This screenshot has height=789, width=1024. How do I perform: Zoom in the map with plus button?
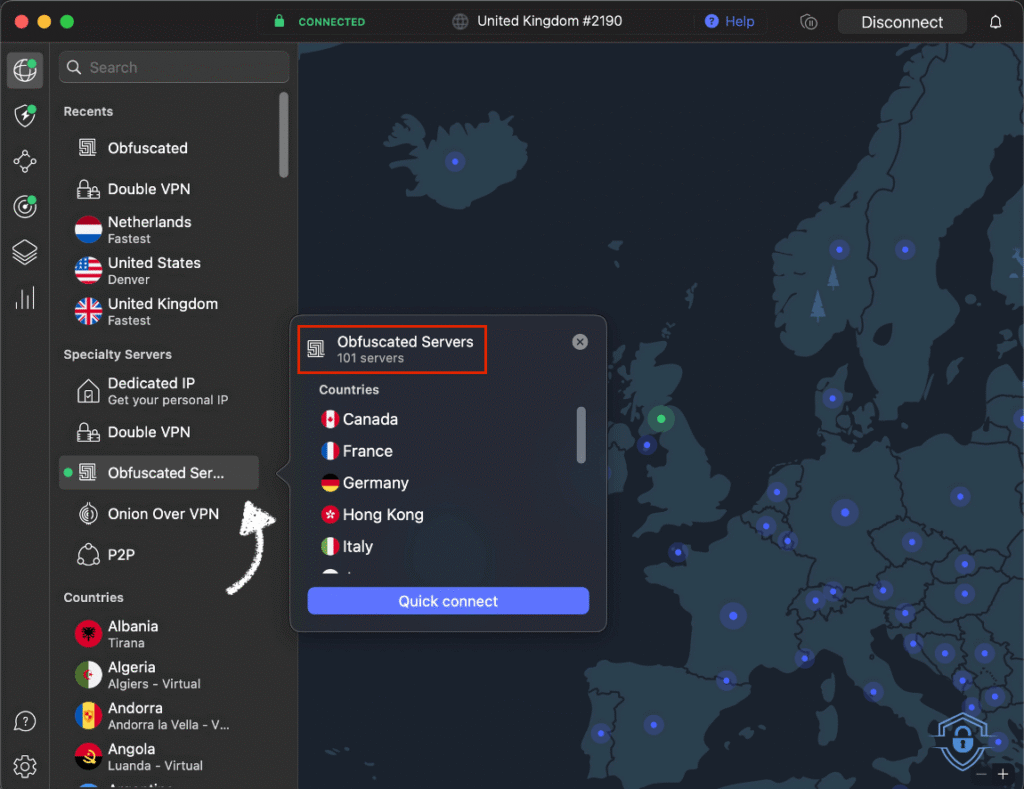tap(1003, 775)
